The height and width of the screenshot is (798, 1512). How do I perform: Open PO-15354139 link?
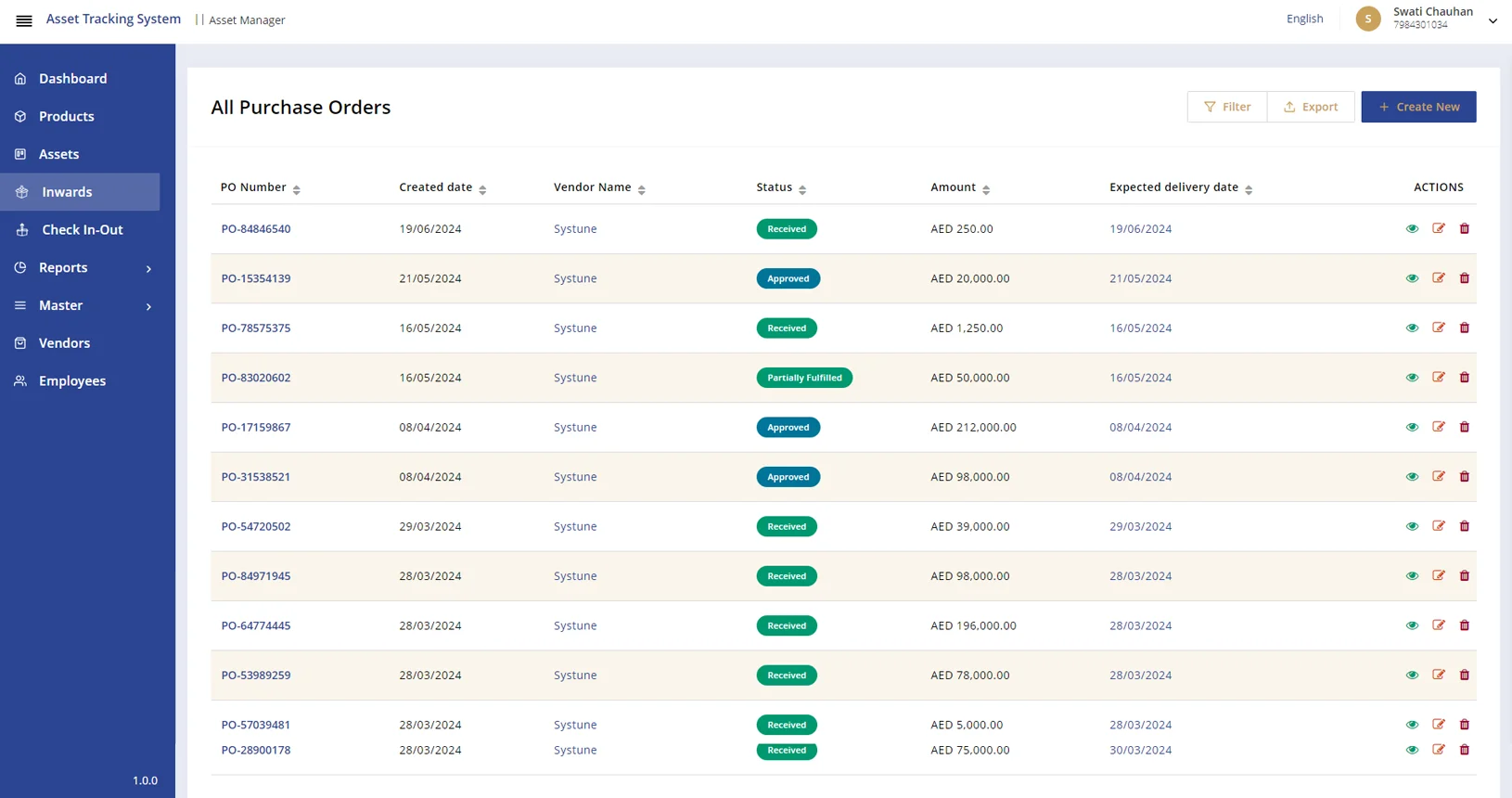pyautogui.click(x=256, y=278)
